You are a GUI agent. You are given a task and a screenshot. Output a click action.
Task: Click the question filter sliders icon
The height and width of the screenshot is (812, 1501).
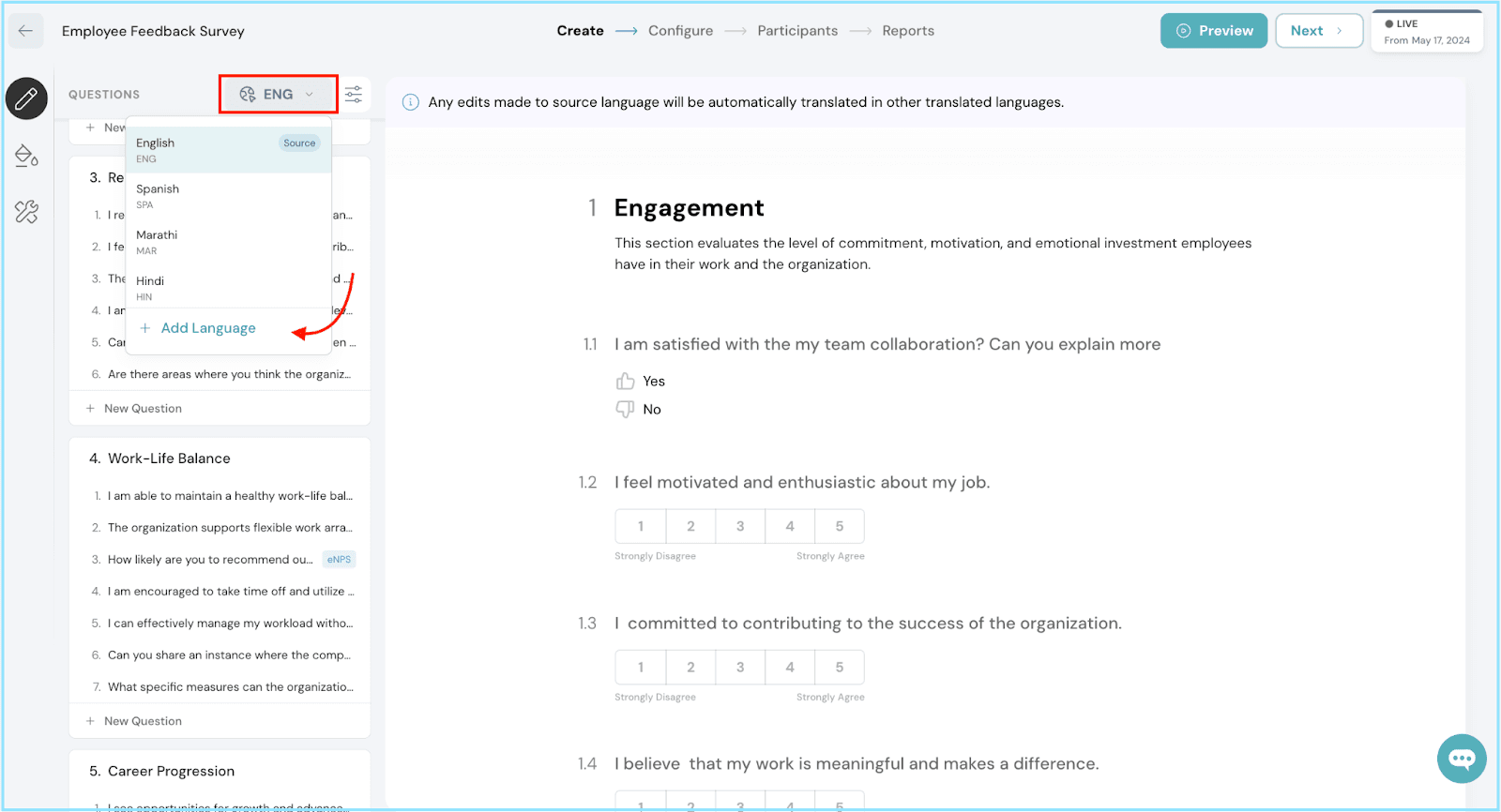(354, 95)
